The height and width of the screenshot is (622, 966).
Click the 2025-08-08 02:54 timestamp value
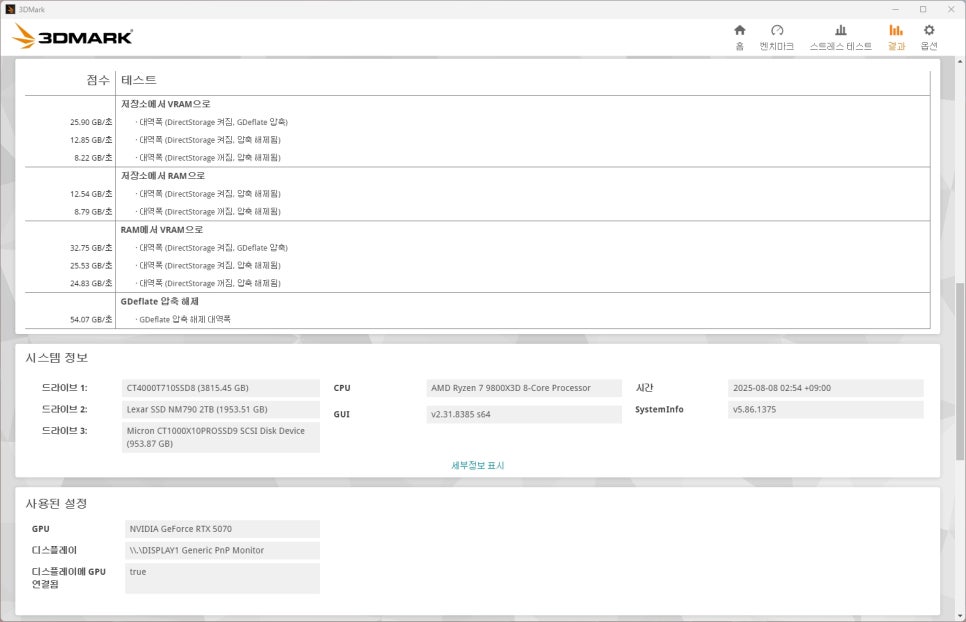point(825,388)
